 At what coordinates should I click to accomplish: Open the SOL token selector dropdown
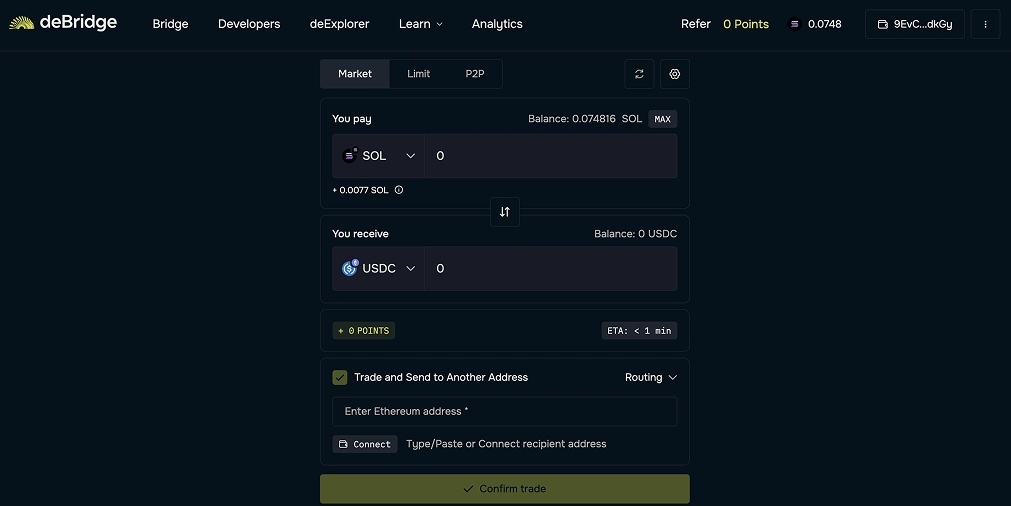click(x=379, y=156)
